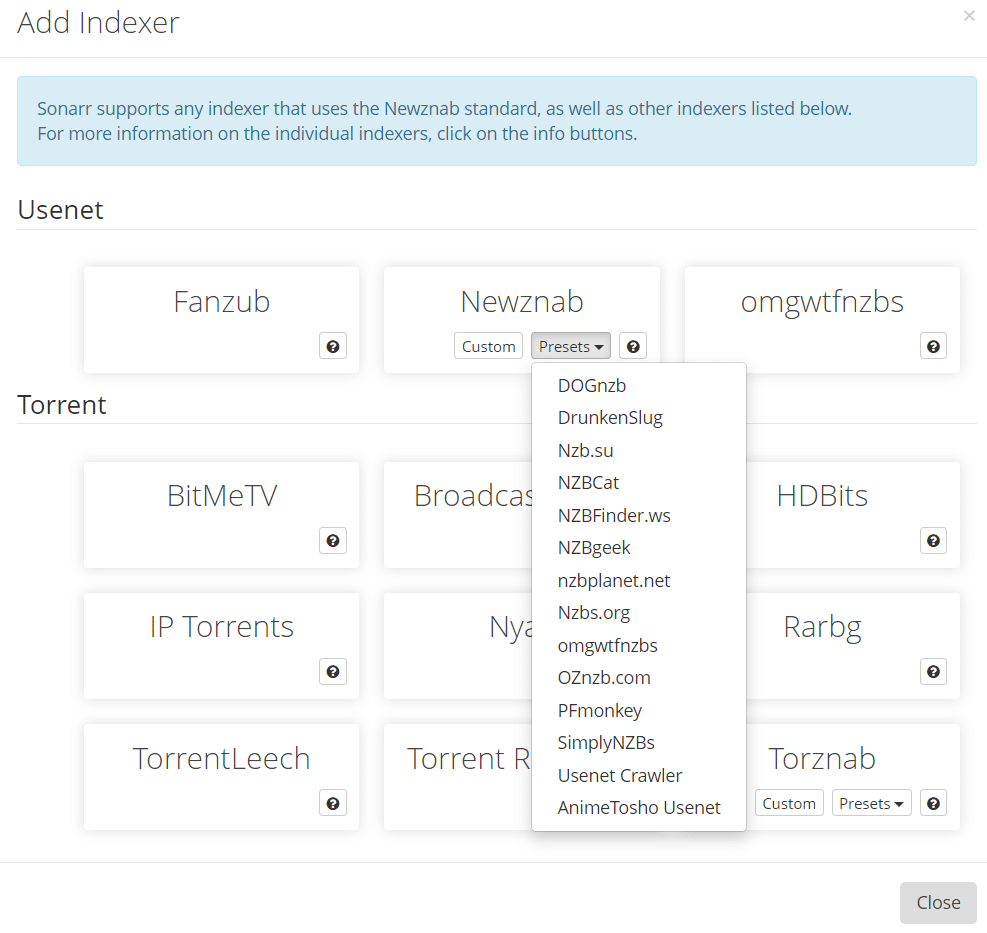The image size is (987, 933).
Task: Choose DOGnzb preset
Action: [639, 385]
